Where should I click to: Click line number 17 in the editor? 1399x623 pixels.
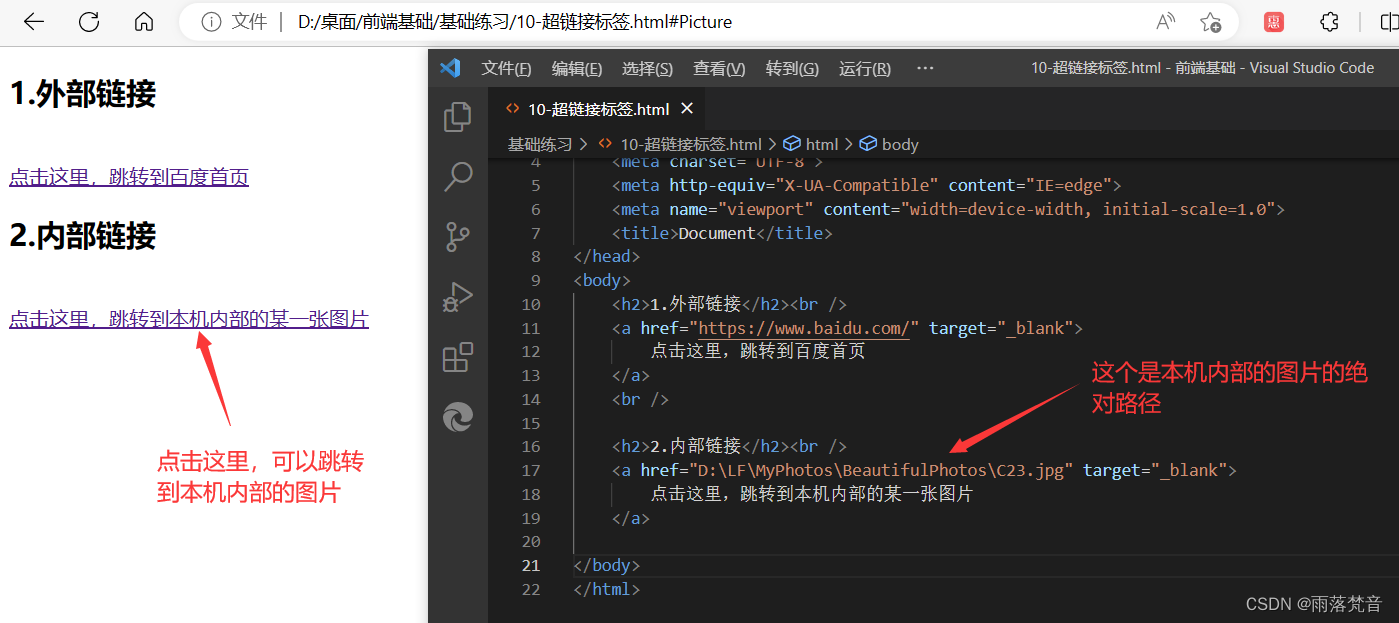531,470
